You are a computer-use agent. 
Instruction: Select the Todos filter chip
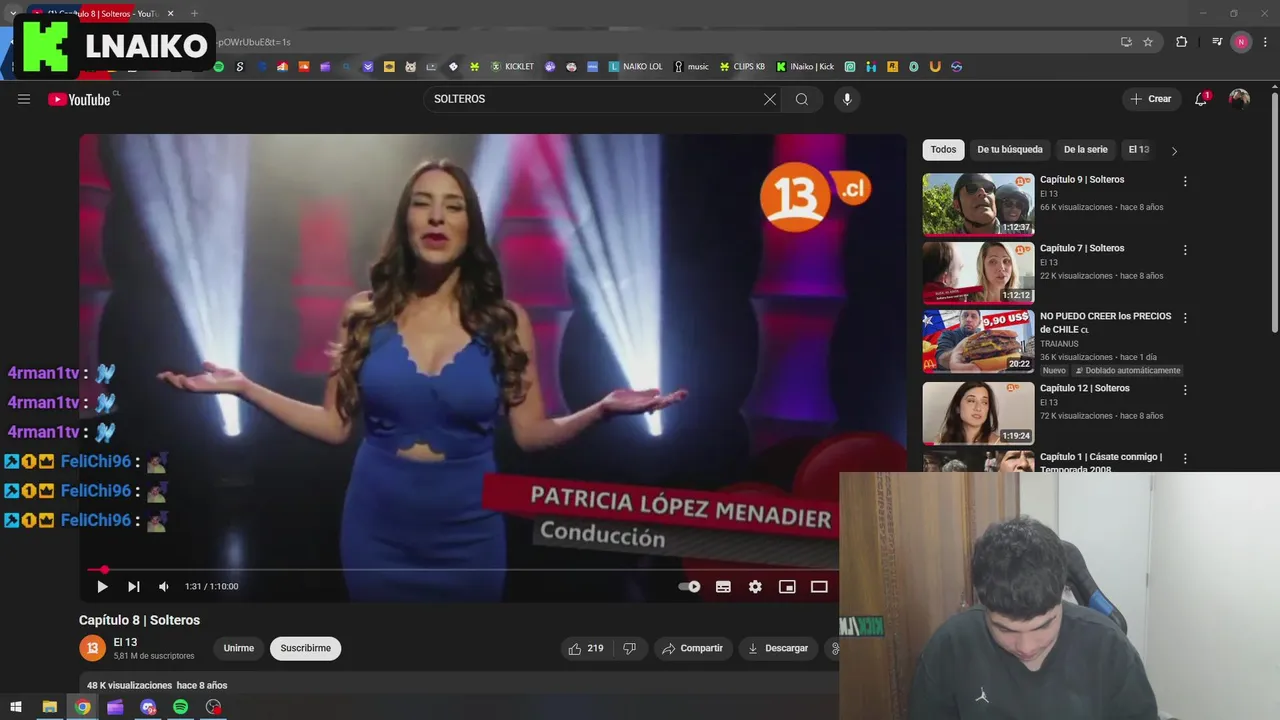tap(943, 150)
